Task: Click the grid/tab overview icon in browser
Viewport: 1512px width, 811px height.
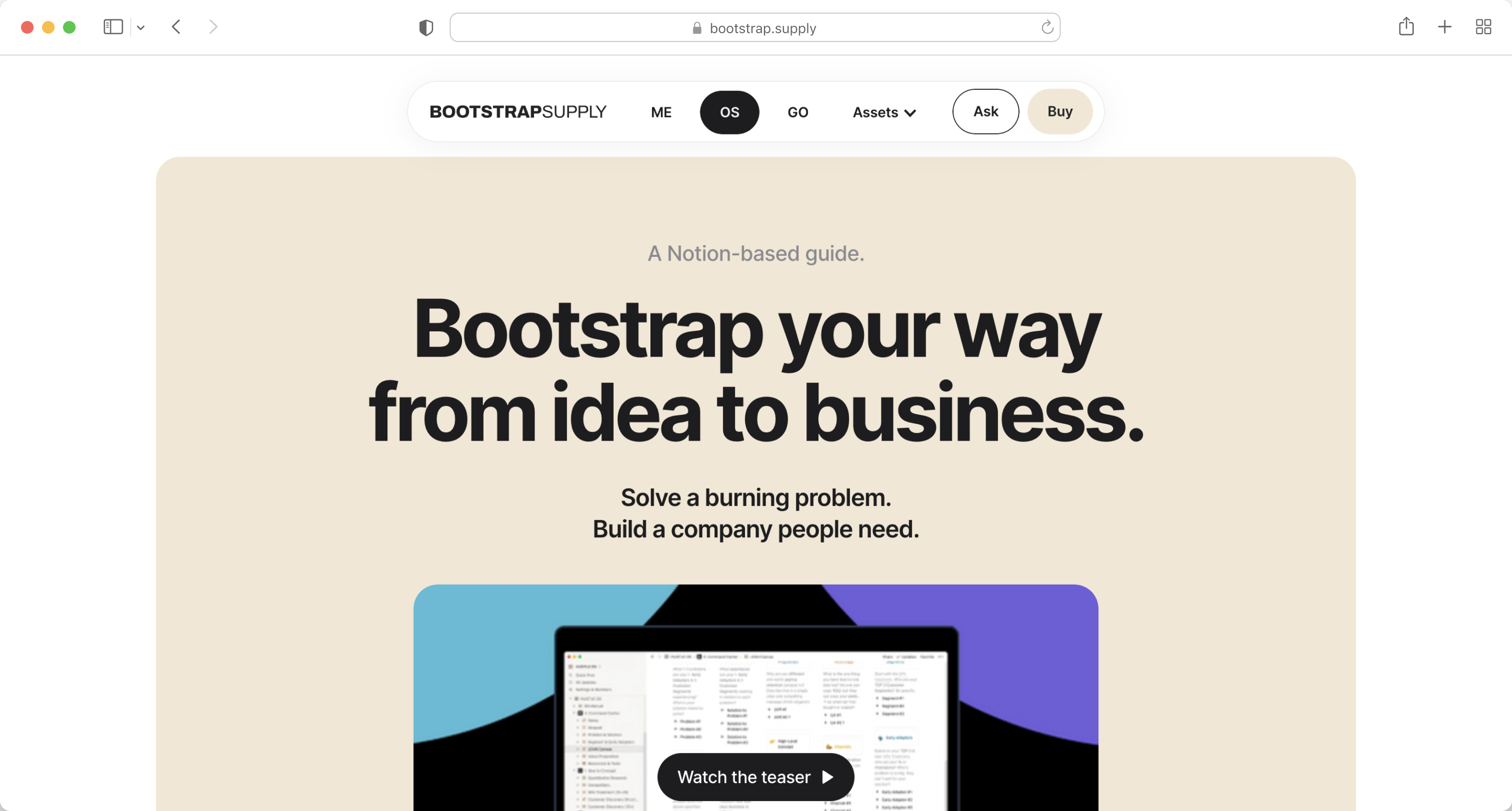Action: pyautogui.click(x=1484, y=27)
